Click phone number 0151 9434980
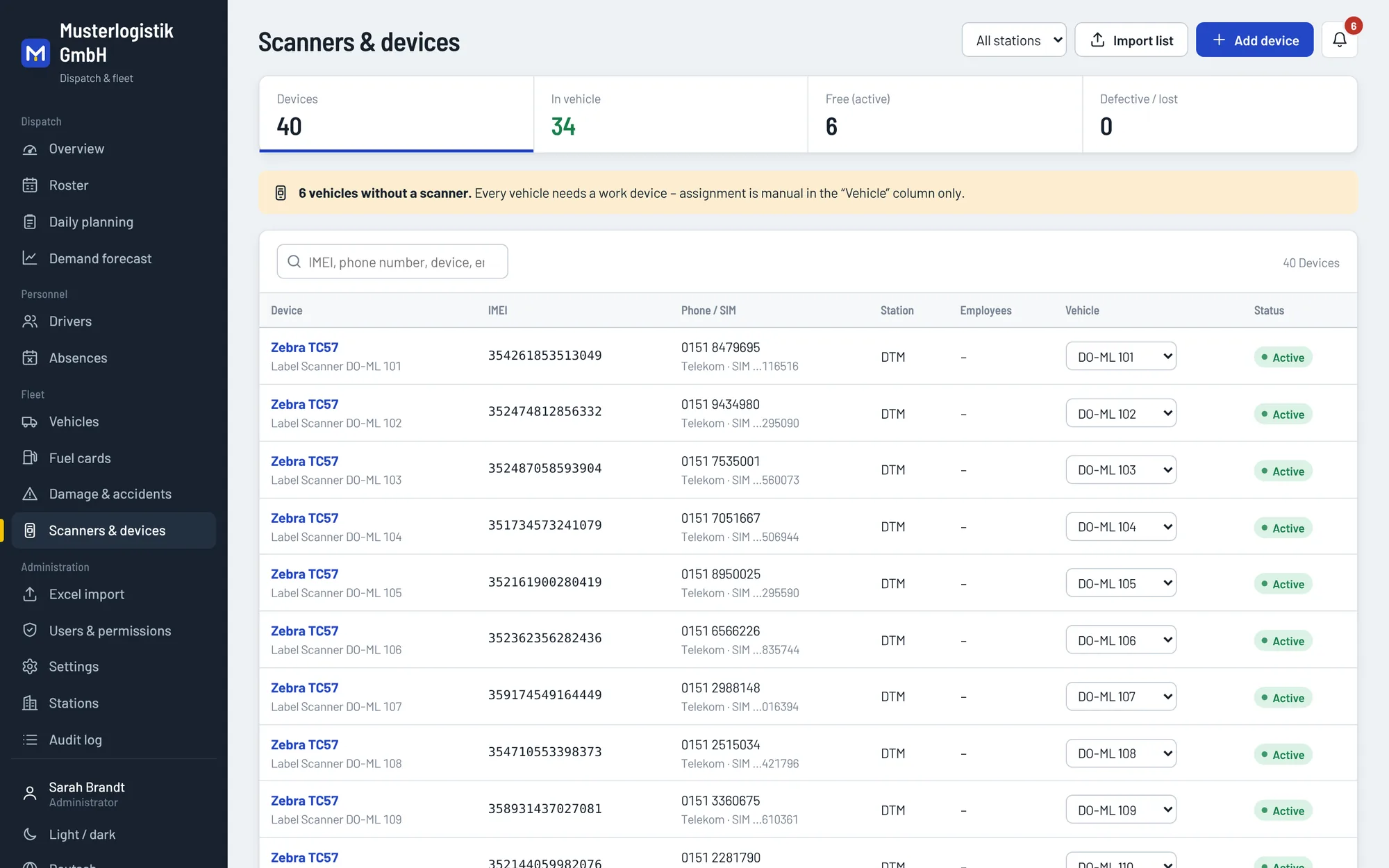Viewport: 1389px width, 868px height. point(720,404)
